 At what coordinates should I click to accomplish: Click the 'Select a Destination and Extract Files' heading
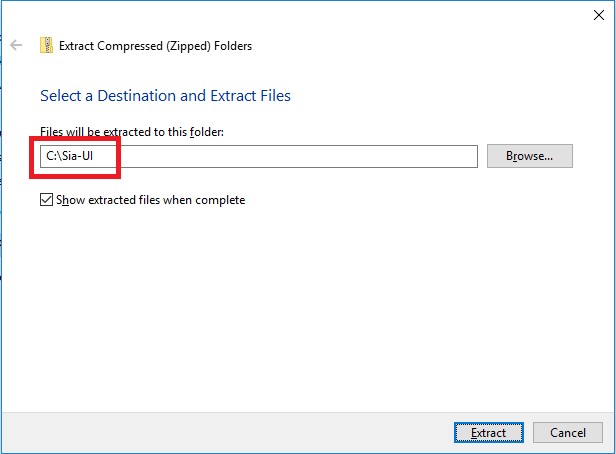point(165,97)
